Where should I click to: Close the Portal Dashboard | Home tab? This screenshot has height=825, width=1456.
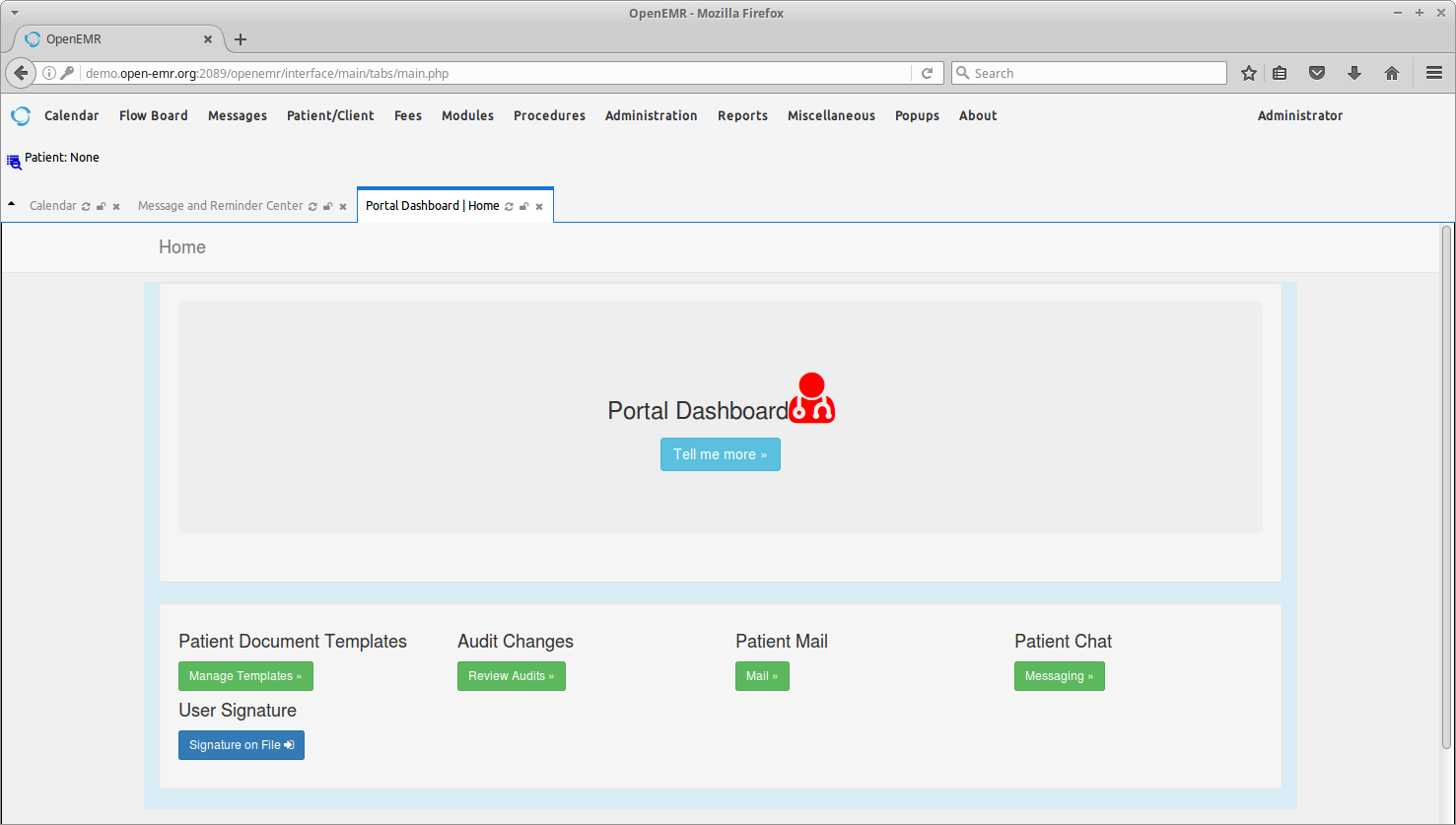tap(539, 206)
